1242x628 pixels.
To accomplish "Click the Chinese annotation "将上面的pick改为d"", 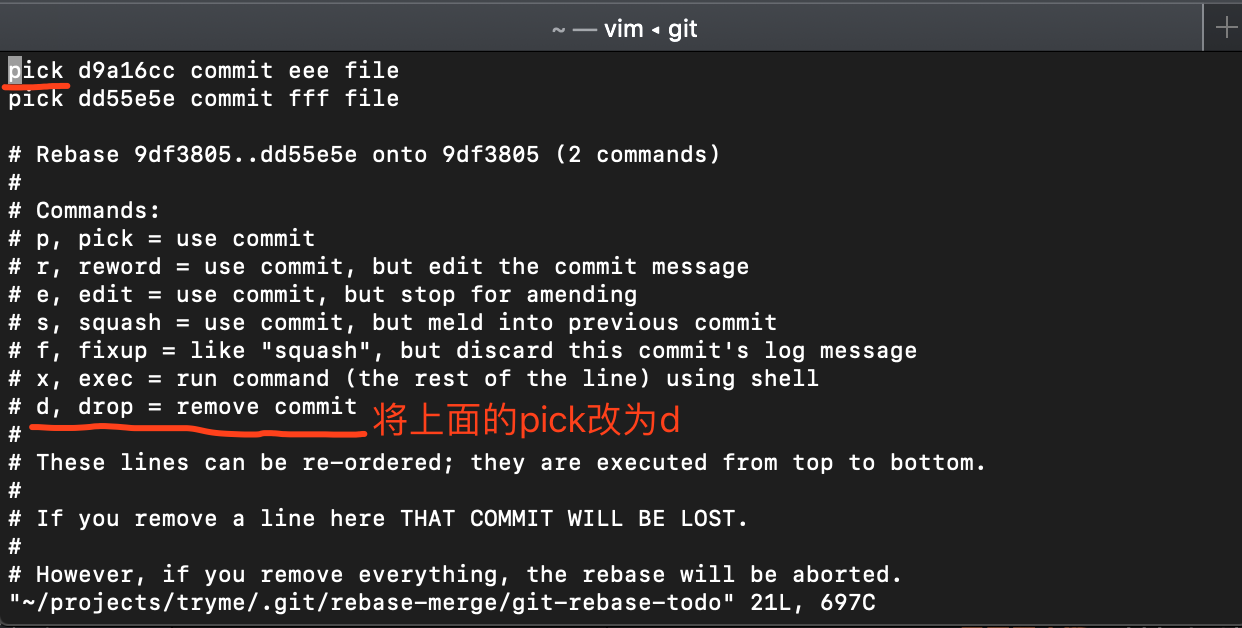I will (525, 420).
